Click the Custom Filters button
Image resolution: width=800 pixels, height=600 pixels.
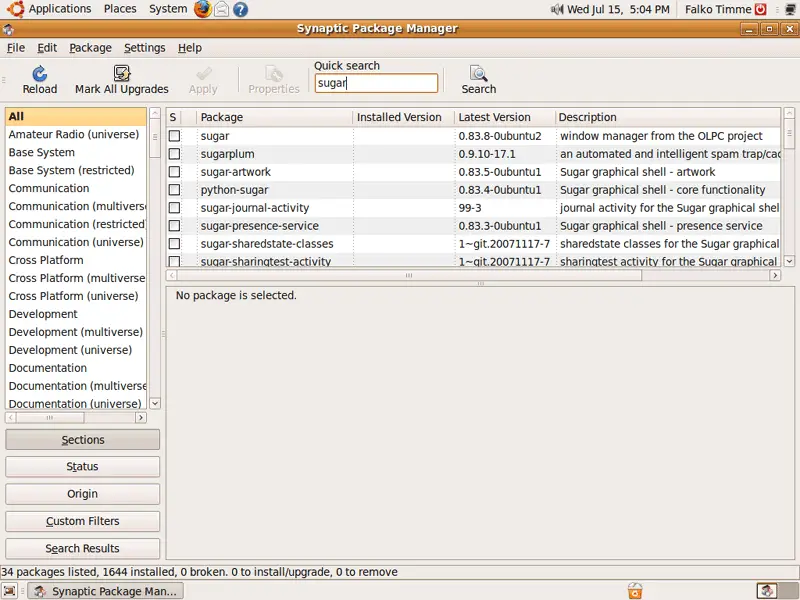coord(83,521)
